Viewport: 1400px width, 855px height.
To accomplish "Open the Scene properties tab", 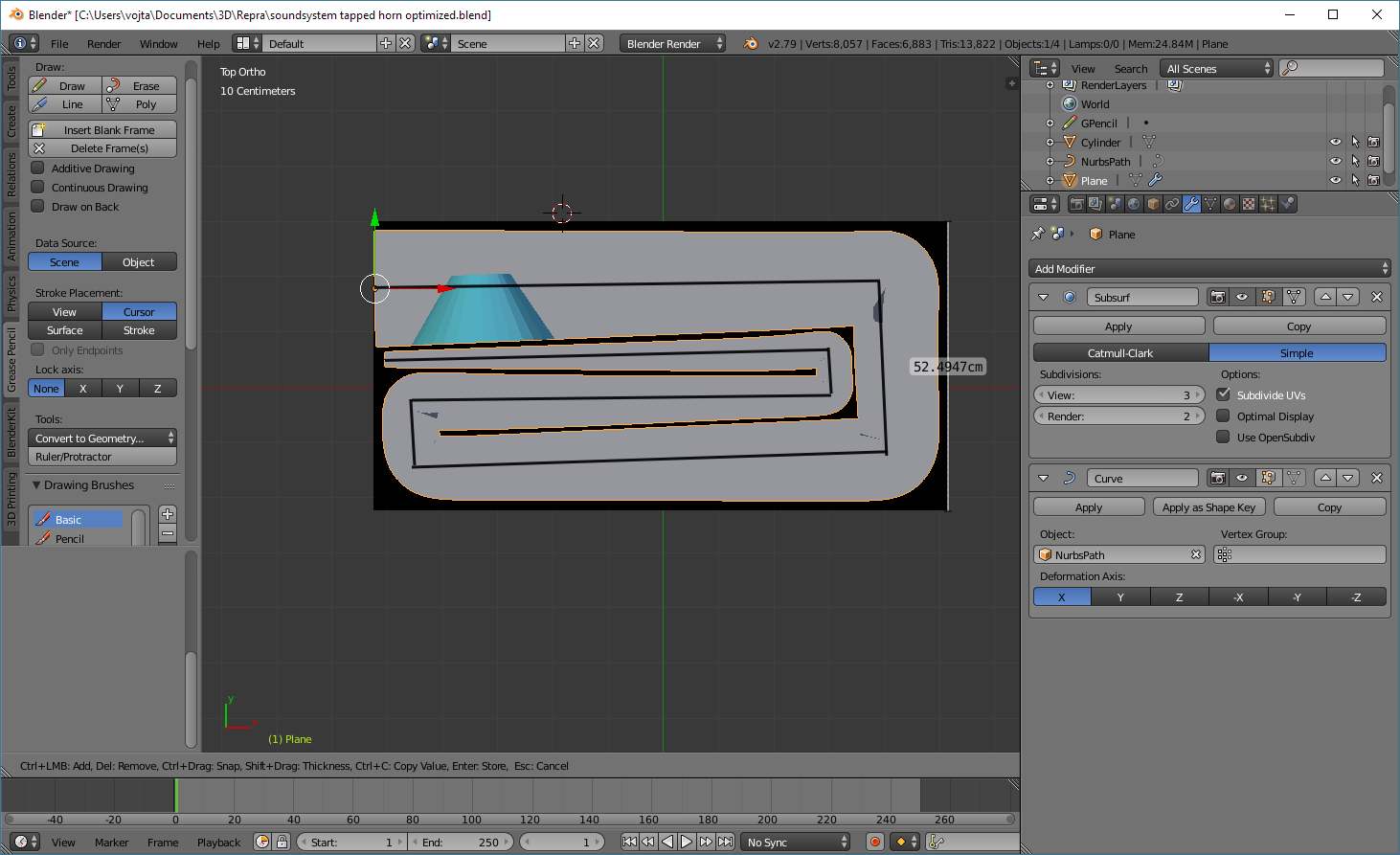I will point(1115,204).
